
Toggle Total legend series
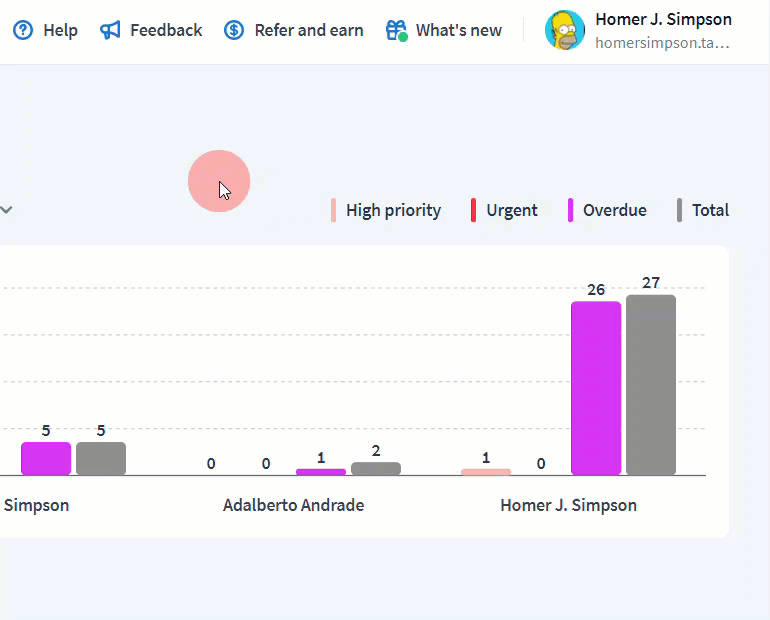[710, 210]
